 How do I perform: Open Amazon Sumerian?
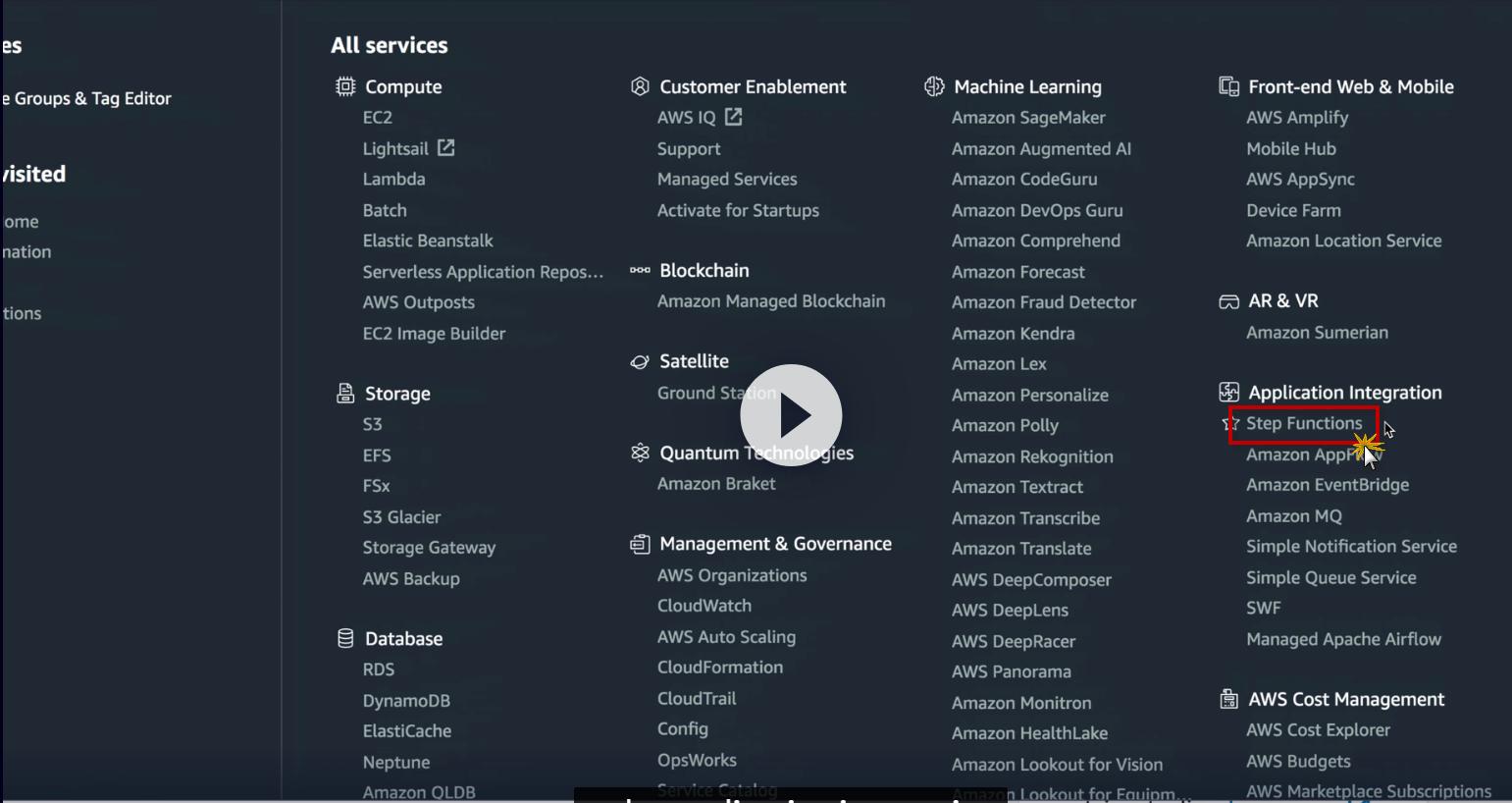[x=1317, y=333]
